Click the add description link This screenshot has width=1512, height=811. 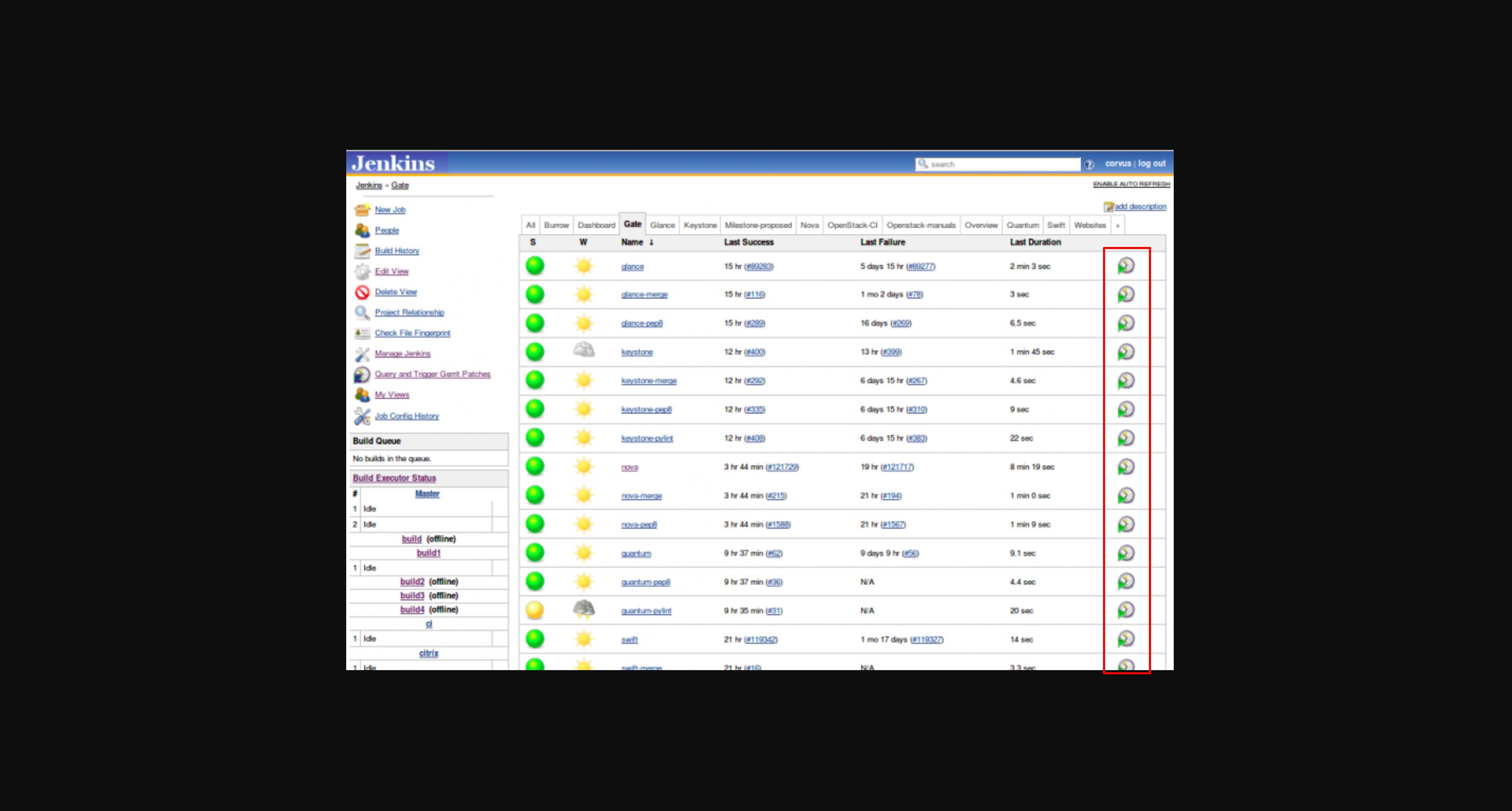pyautogui.click(x=1140, y=206)
